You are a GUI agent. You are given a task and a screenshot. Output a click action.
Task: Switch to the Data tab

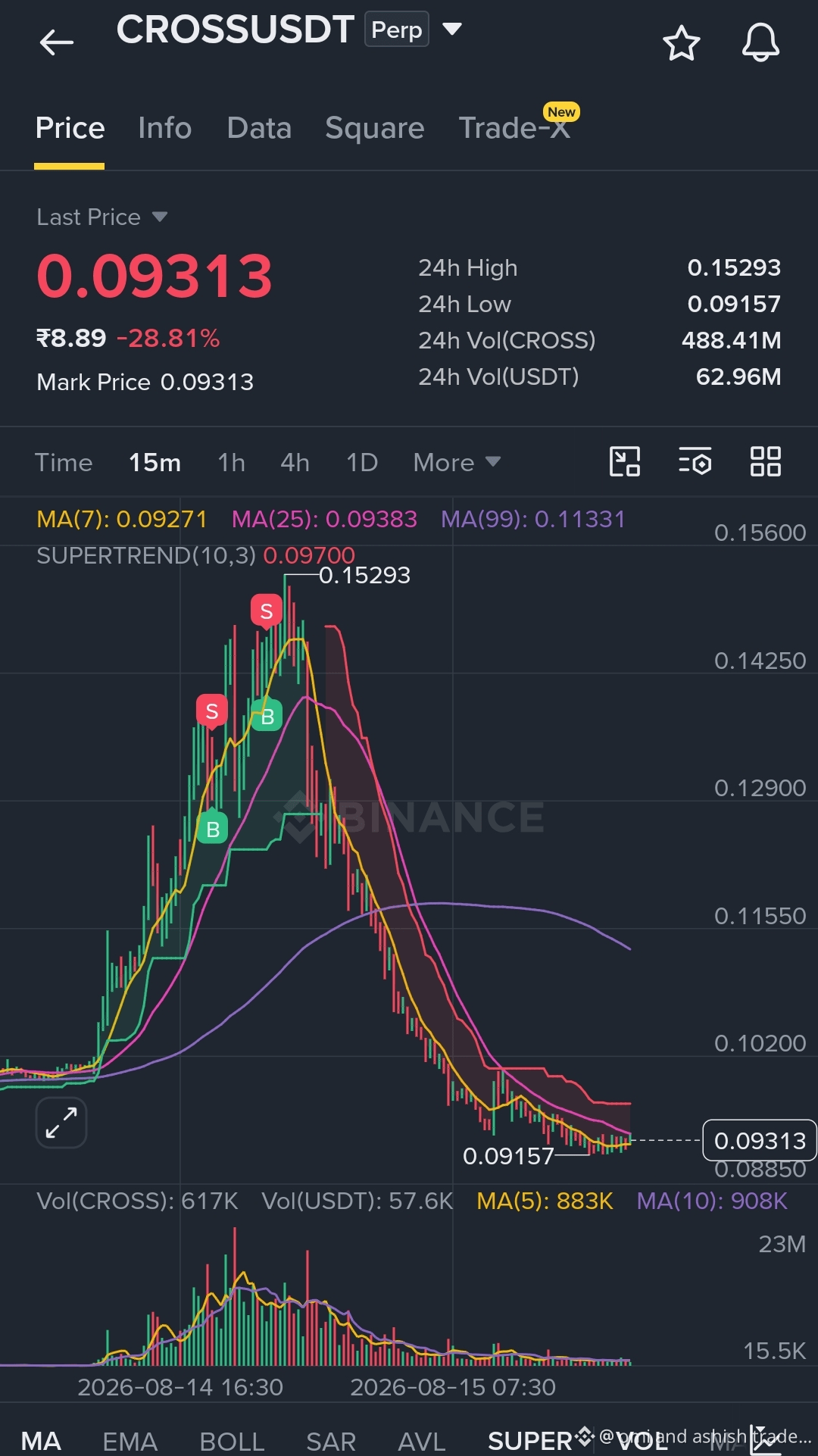[259, 128]
